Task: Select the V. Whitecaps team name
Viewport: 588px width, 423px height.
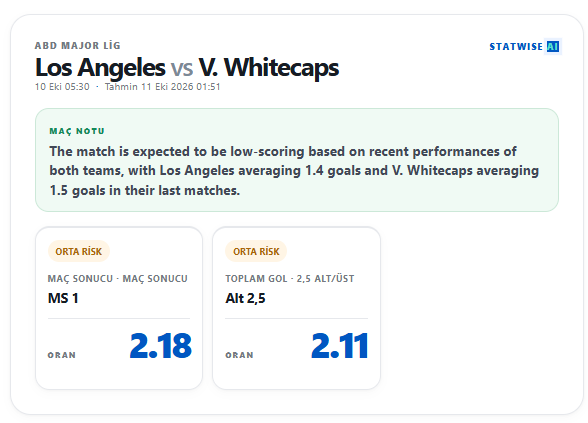Action: tap(269, 68)
